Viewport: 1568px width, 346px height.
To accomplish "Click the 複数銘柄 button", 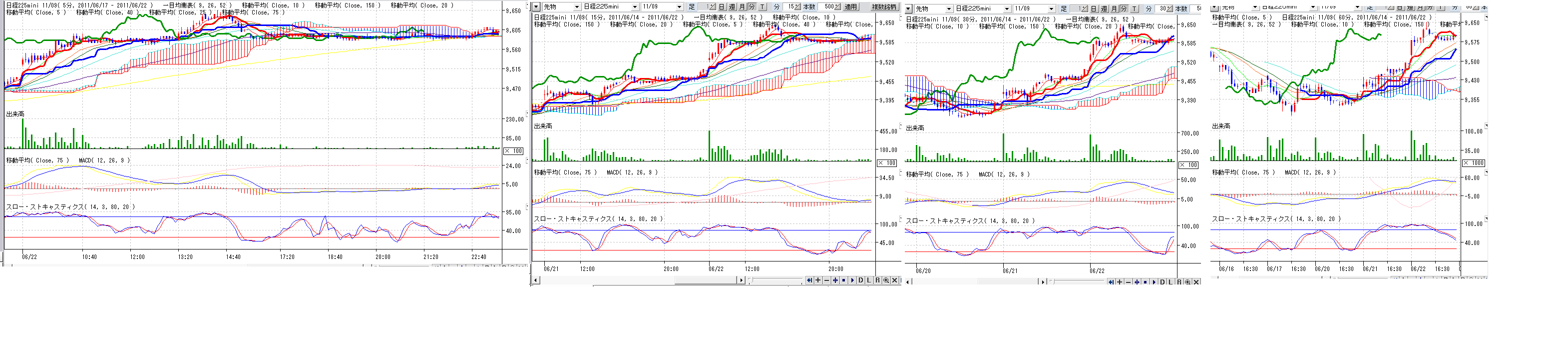I will tap(884, 6).
